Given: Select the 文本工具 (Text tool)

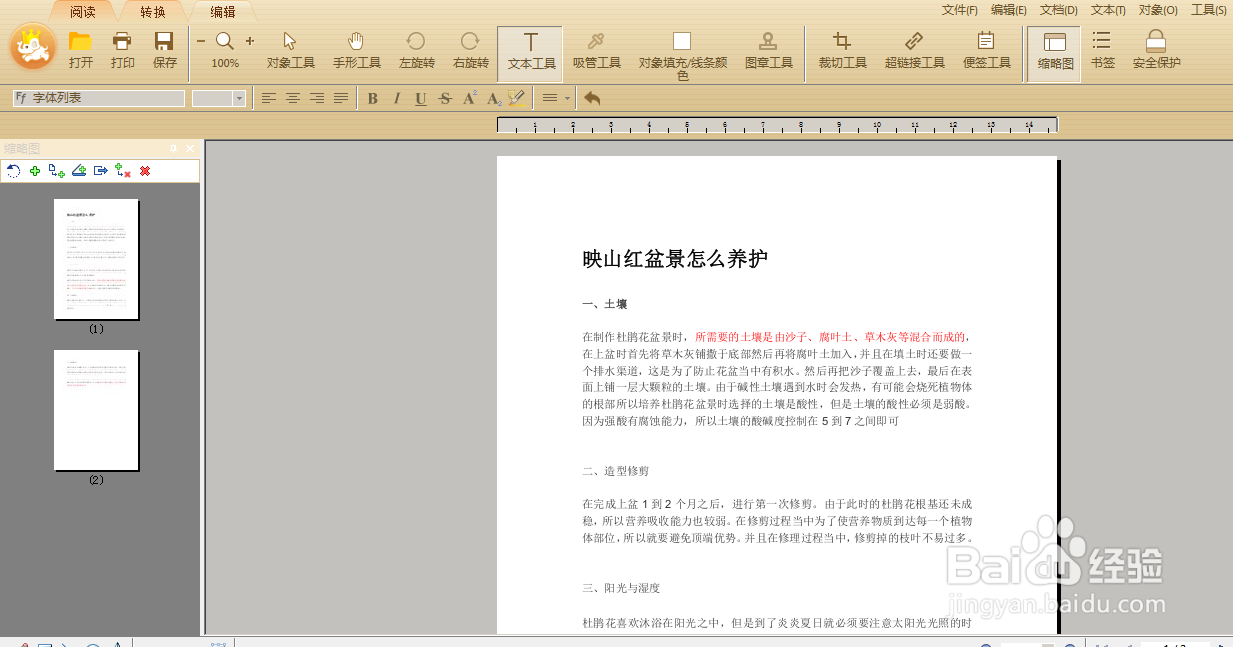Looking at the screenshot, I should (x=529, y=52).
